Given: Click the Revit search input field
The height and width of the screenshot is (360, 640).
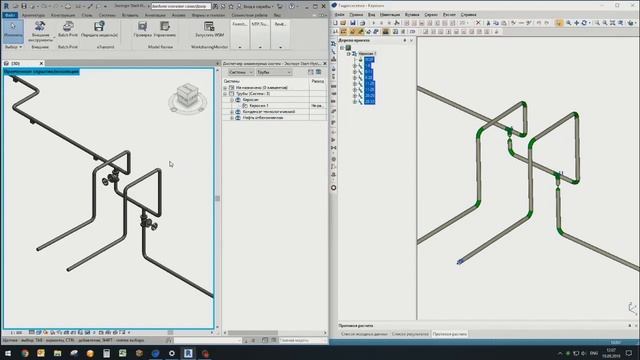Looking at the screenshot, I should 181,6.
